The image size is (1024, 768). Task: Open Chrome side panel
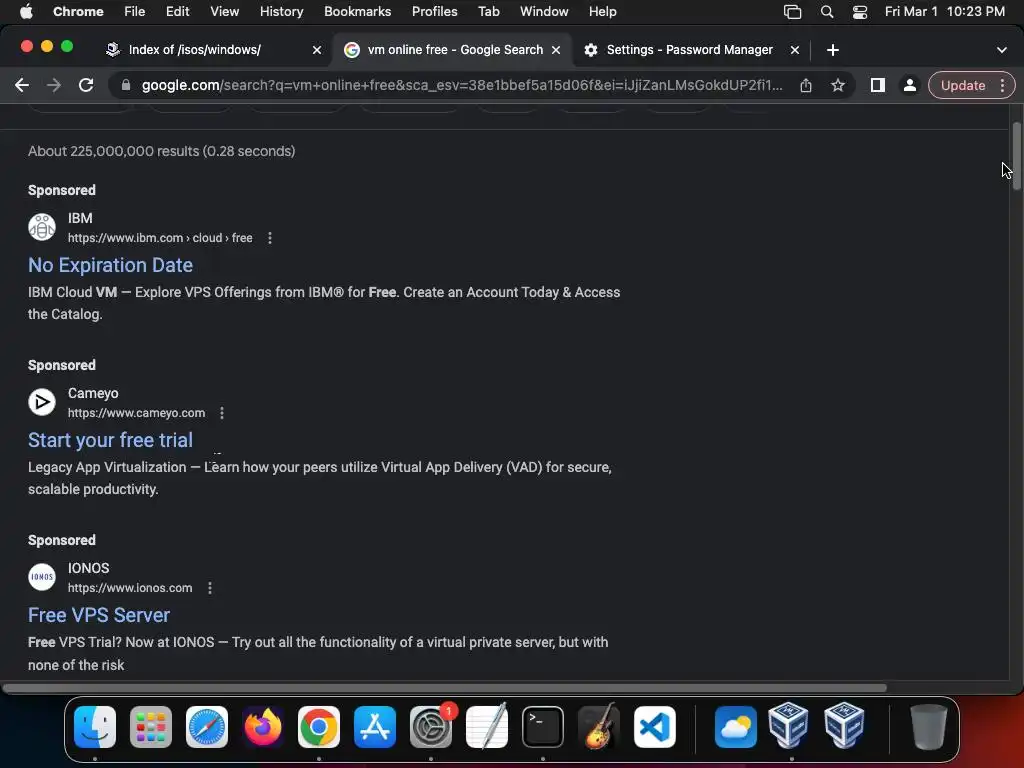878,85
